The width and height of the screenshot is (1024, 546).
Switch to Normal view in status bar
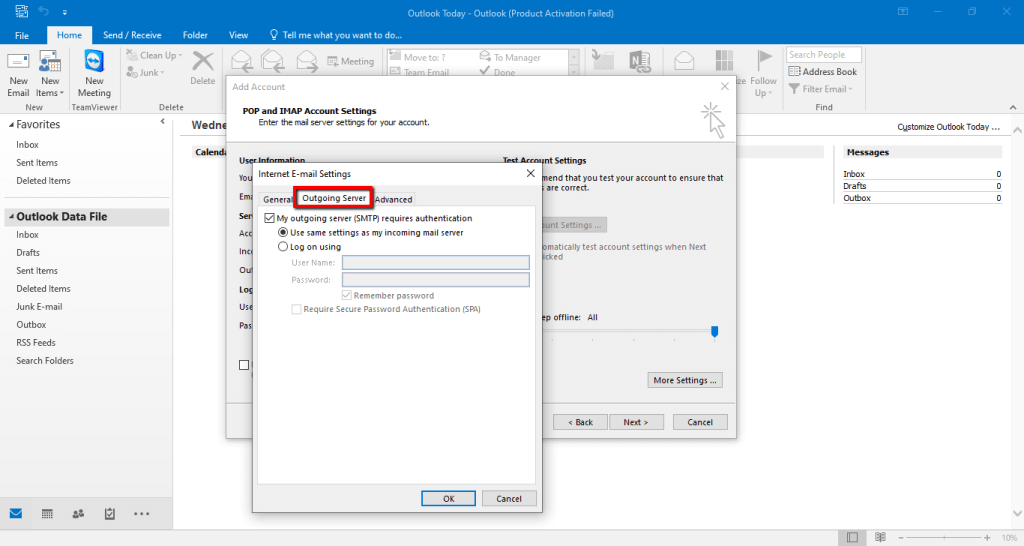[x=852, y=538]
